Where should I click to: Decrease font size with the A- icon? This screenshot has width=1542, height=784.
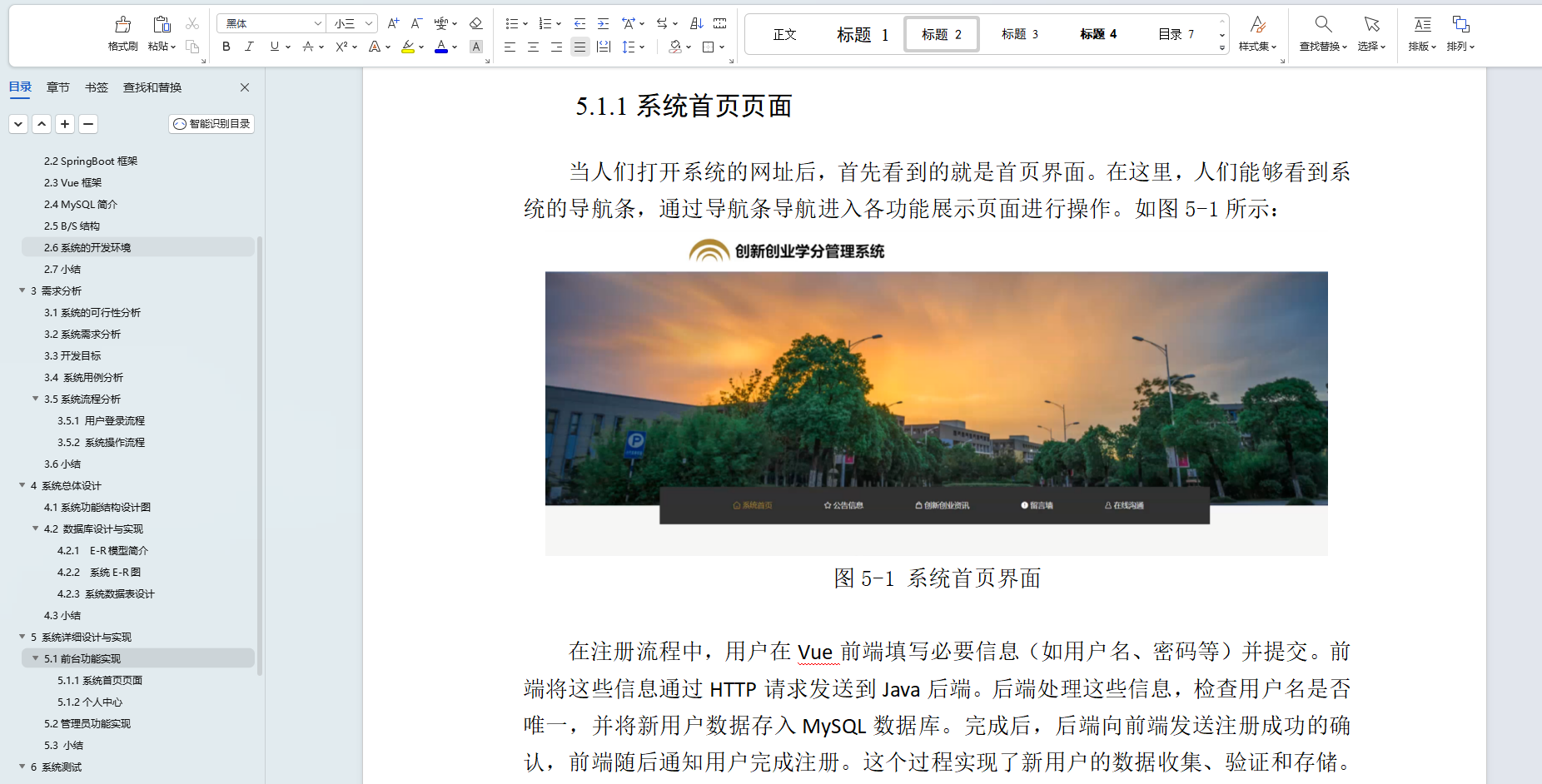pos(417,23)
